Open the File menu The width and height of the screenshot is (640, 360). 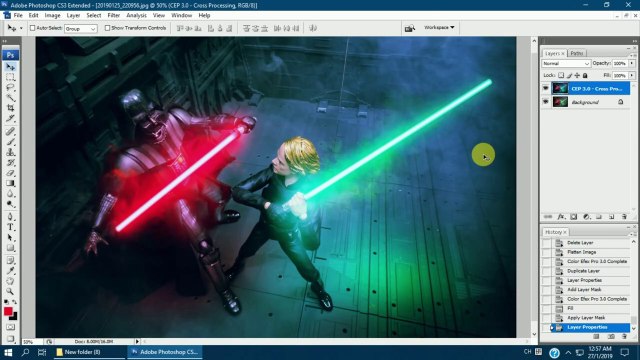(x=18, y=15)
